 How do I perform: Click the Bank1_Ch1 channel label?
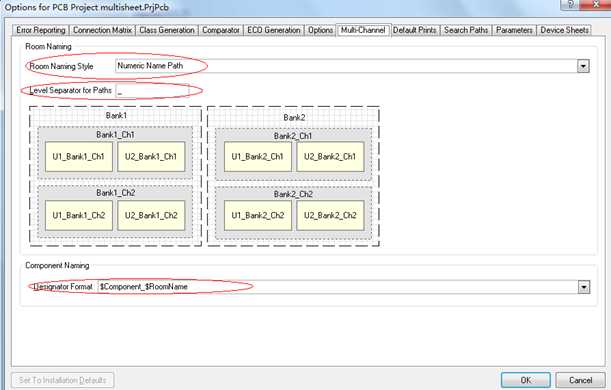point(115,135)
